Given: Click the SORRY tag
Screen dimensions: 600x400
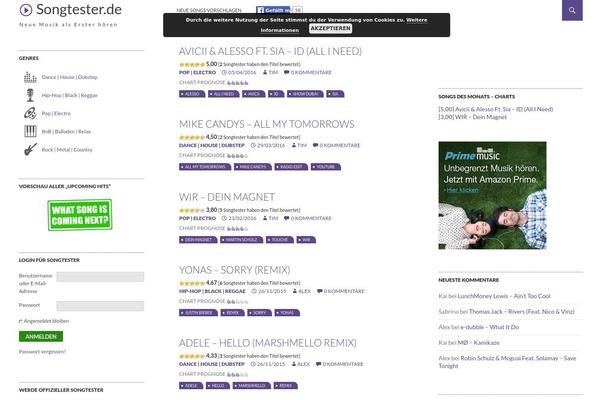Looking at the screenshot, I should (259, 313).
